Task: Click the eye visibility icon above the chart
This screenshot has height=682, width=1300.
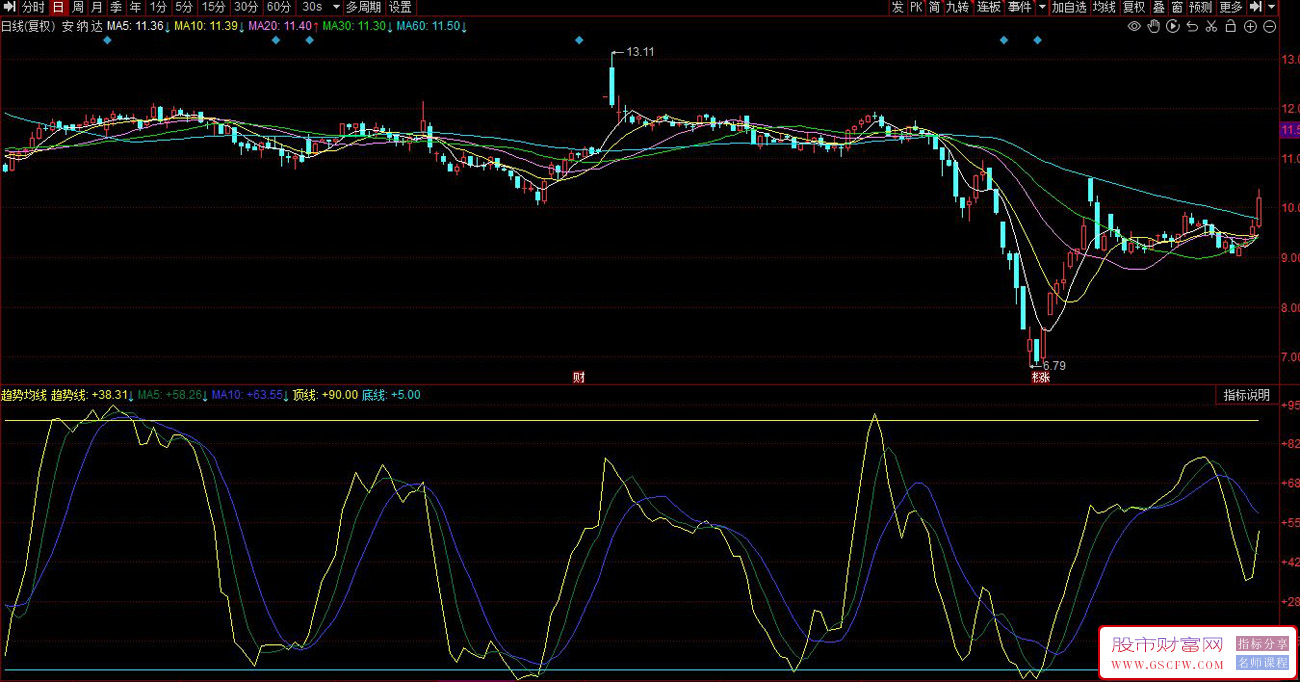Action: [x=1134, y=27]
